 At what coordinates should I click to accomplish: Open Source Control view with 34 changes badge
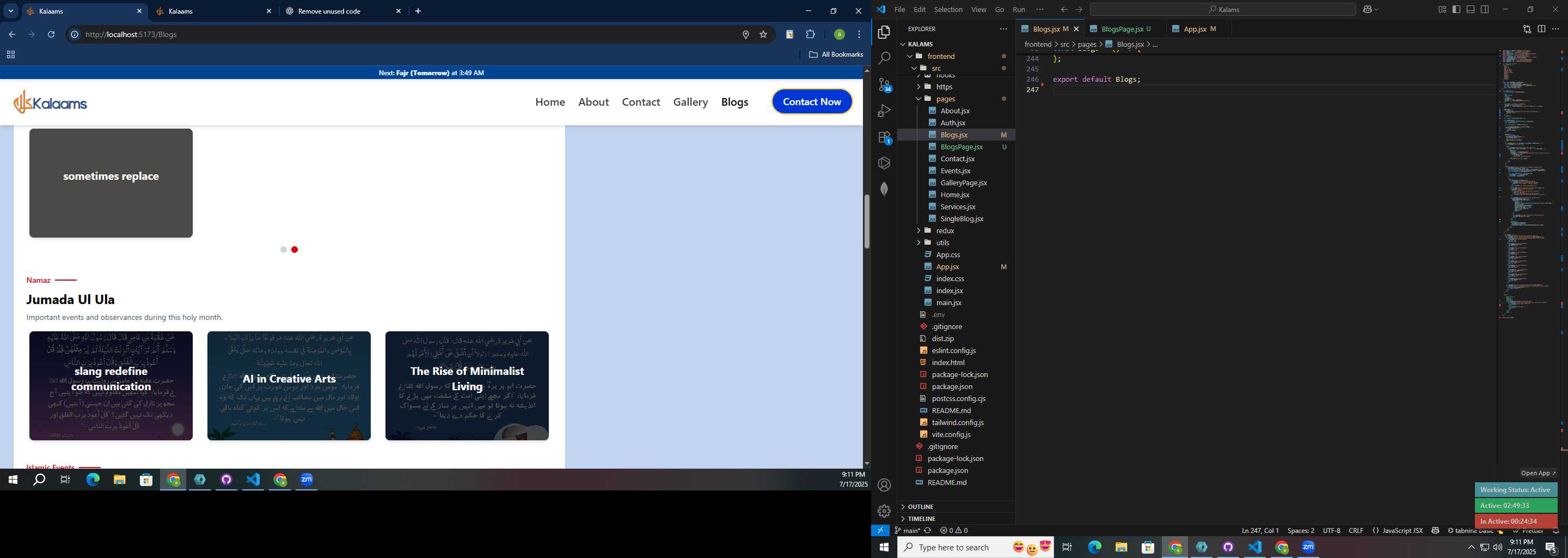point(884,84)
